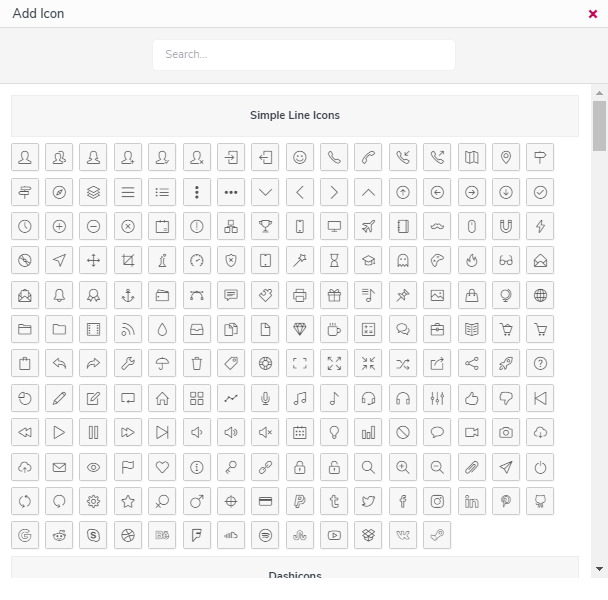Select the anchor icon

point(128,295)
